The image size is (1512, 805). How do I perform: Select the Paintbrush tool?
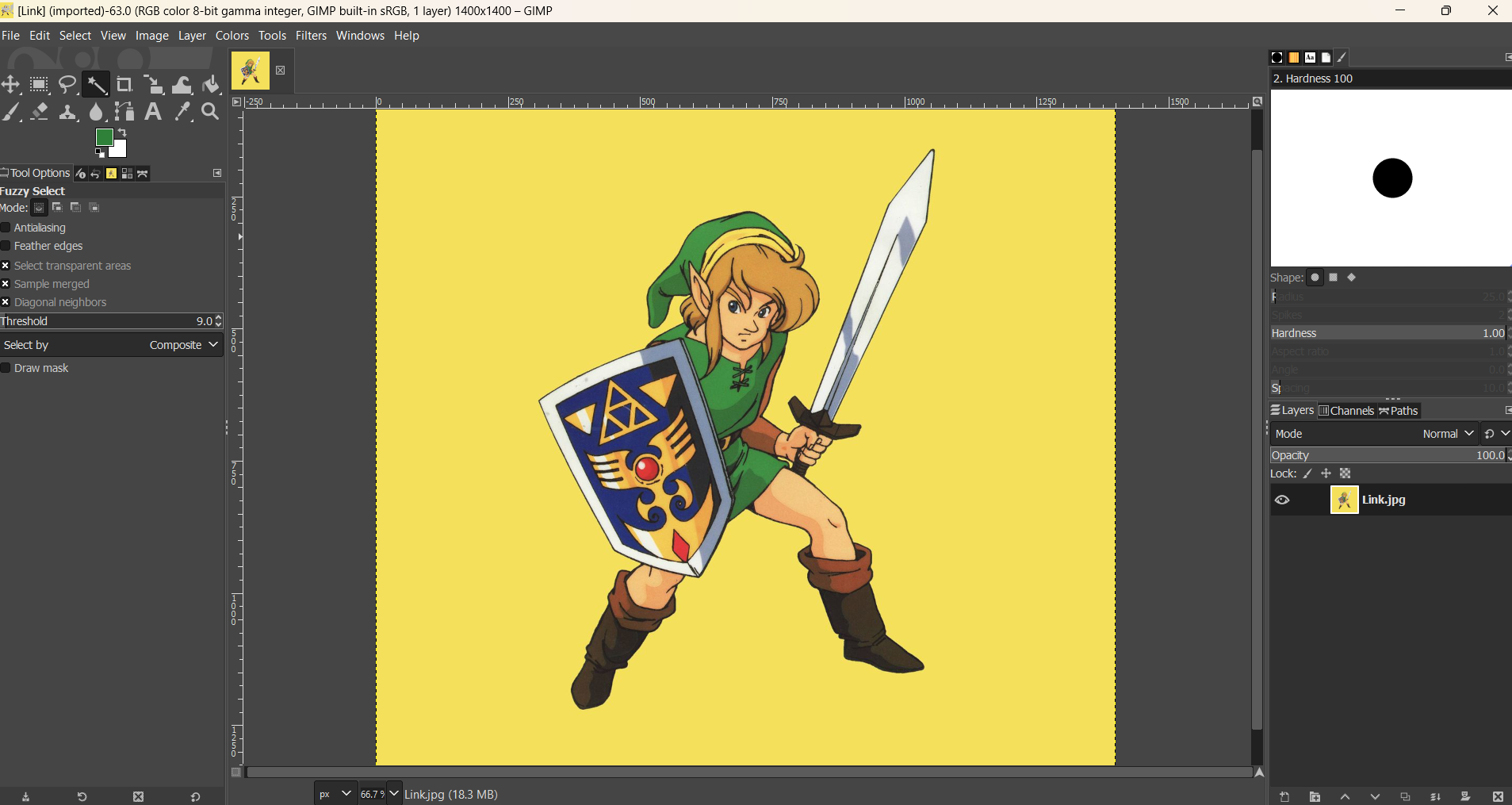coord(11,113)
